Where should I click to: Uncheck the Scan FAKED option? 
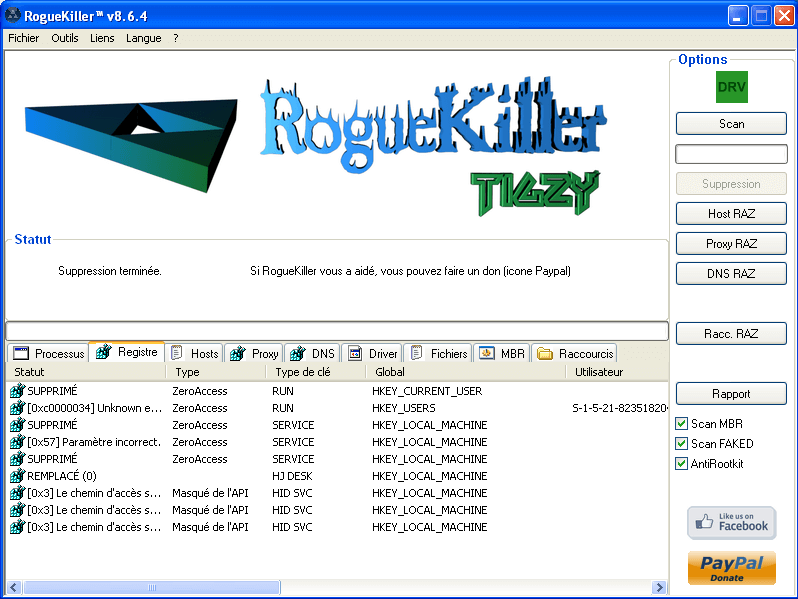[x=681, y=444]
